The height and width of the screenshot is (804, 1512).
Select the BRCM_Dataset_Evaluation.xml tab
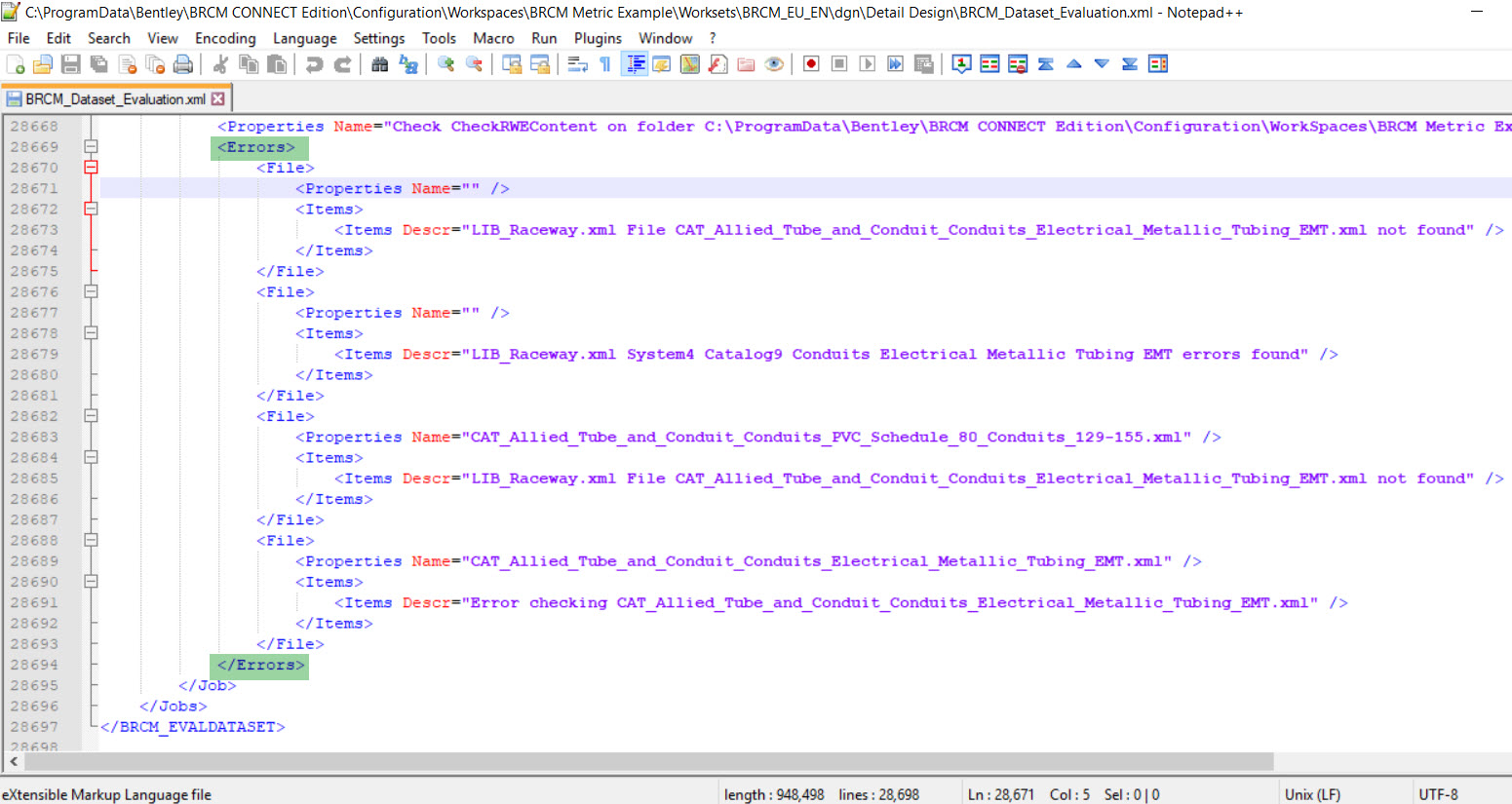click(115, 99)
